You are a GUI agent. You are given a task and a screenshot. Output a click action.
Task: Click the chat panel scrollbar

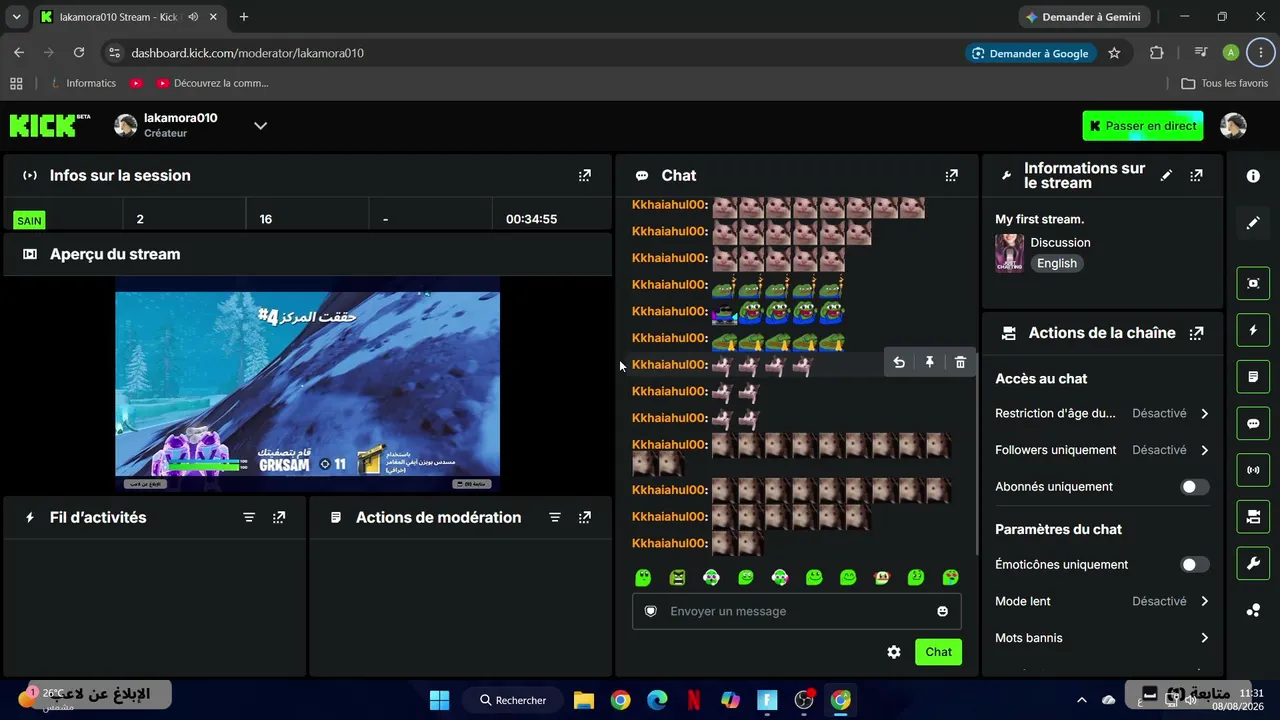(977, 455)
